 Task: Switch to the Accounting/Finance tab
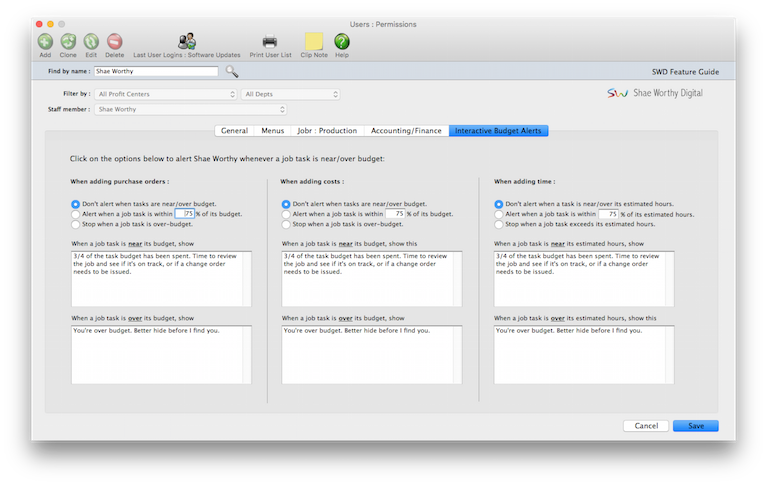pos(405,130)
